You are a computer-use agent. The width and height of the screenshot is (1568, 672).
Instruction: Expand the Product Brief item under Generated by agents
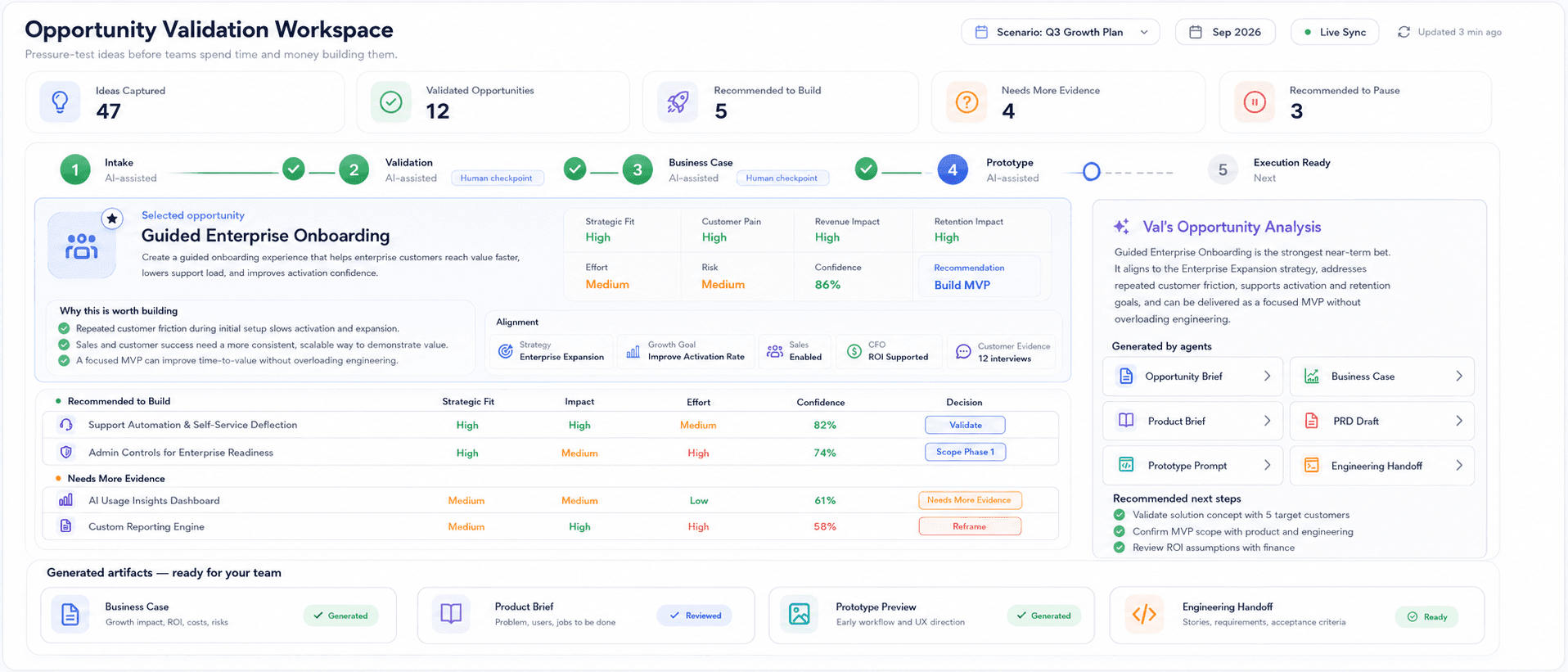pos(1192,421)
